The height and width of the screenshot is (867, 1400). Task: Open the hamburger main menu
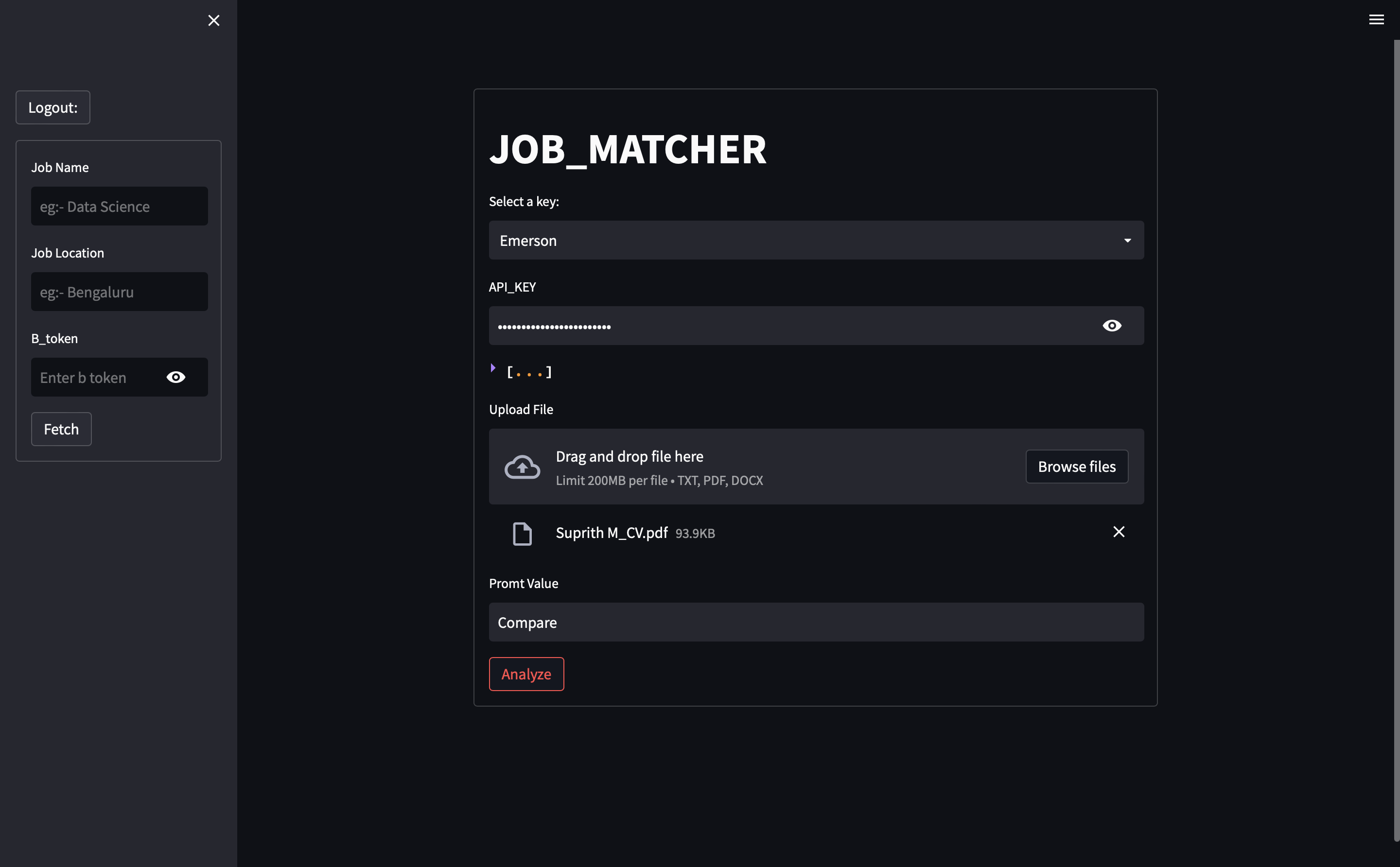pyautogui.click(x=1376, y=19)
